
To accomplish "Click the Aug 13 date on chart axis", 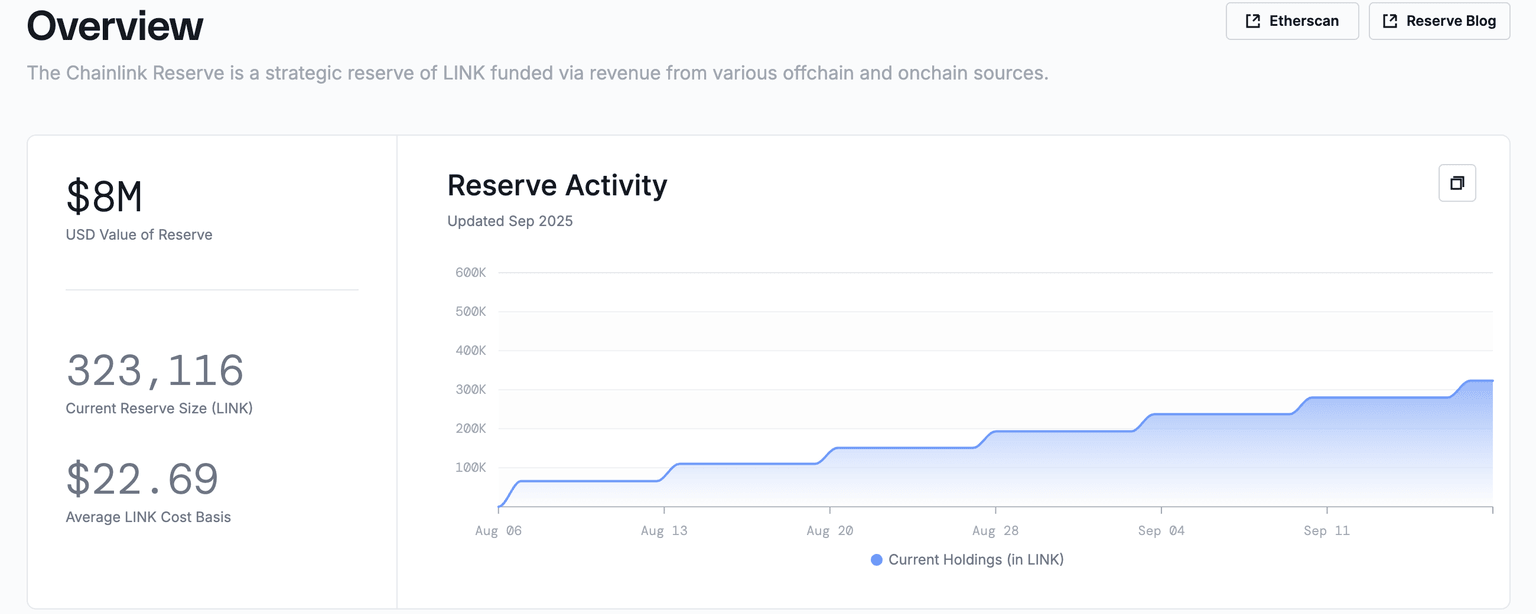I will point(664,531).
